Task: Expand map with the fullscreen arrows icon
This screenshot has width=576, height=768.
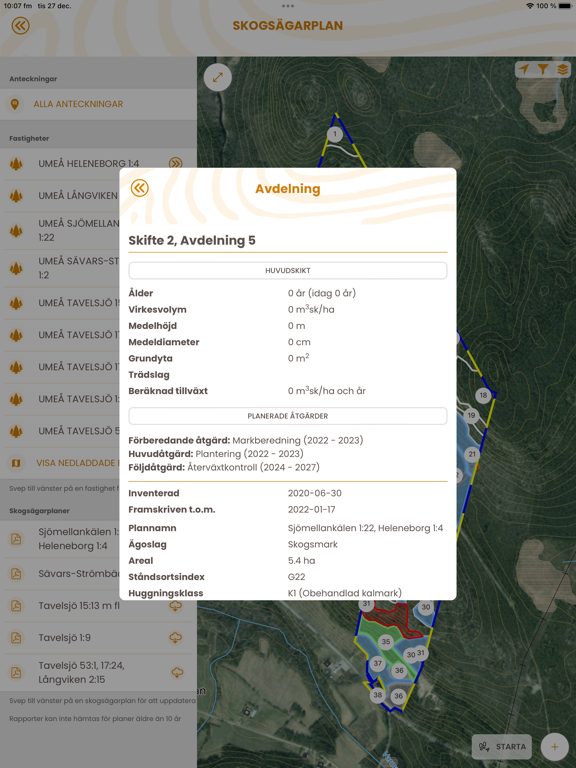Action: pos(217,77)
